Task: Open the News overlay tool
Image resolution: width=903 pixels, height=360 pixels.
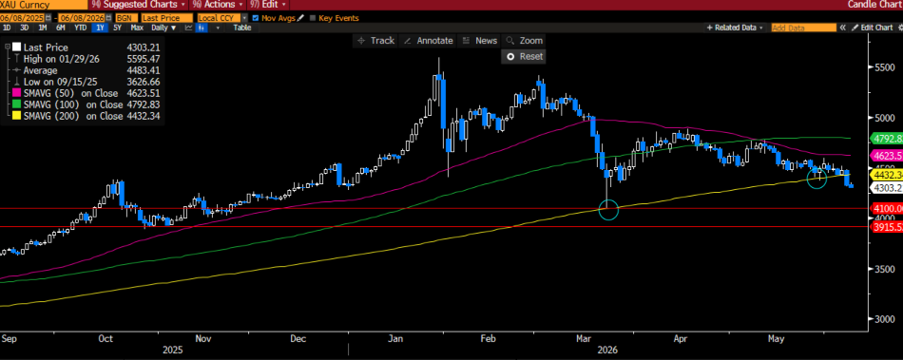Action: coord(480,40)
